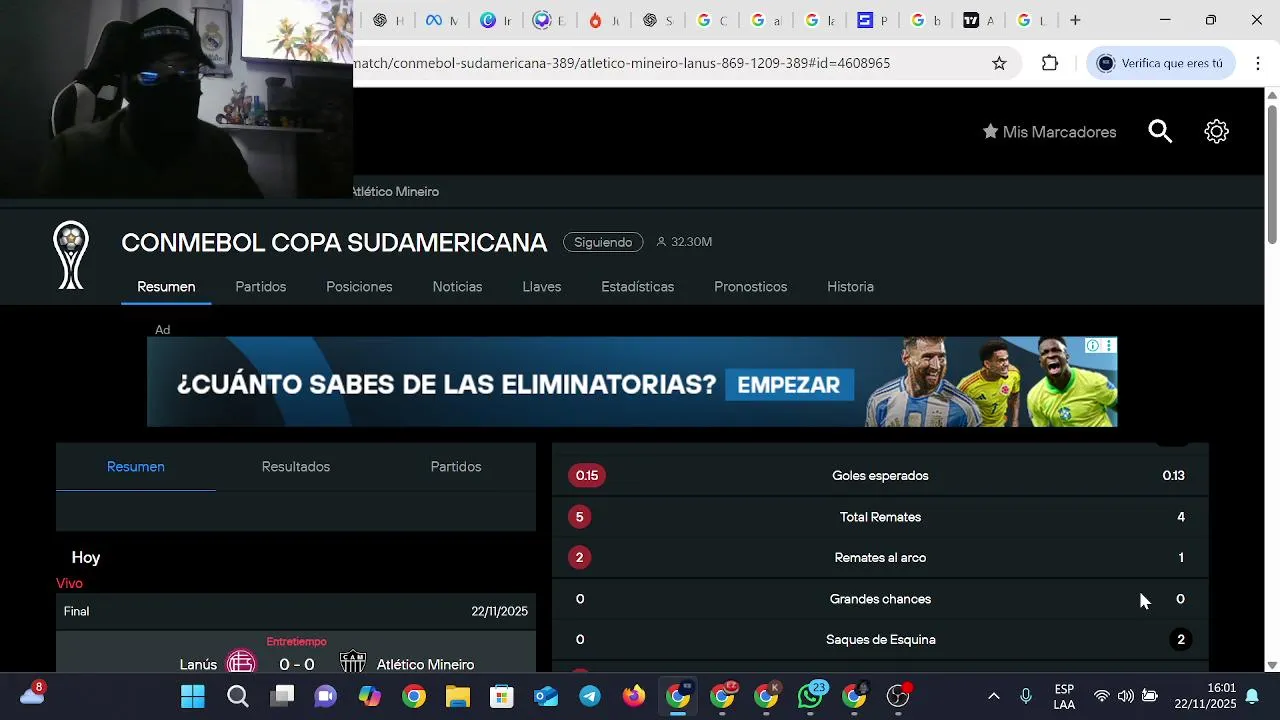Open the clock and date in taskbar
This screenshot has width=1280, height=720.
(1205, 696)
